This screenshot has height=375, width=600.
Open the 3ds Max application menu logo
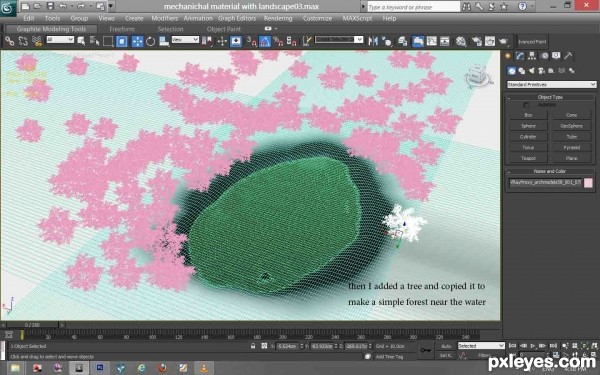coord(8,8)
